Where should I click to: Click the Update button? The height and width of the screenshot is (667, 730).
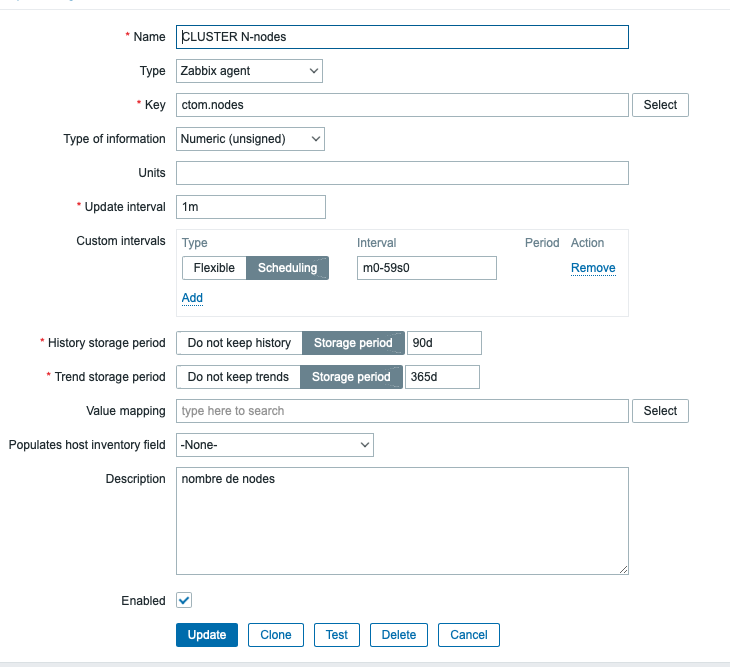[207, 635]
